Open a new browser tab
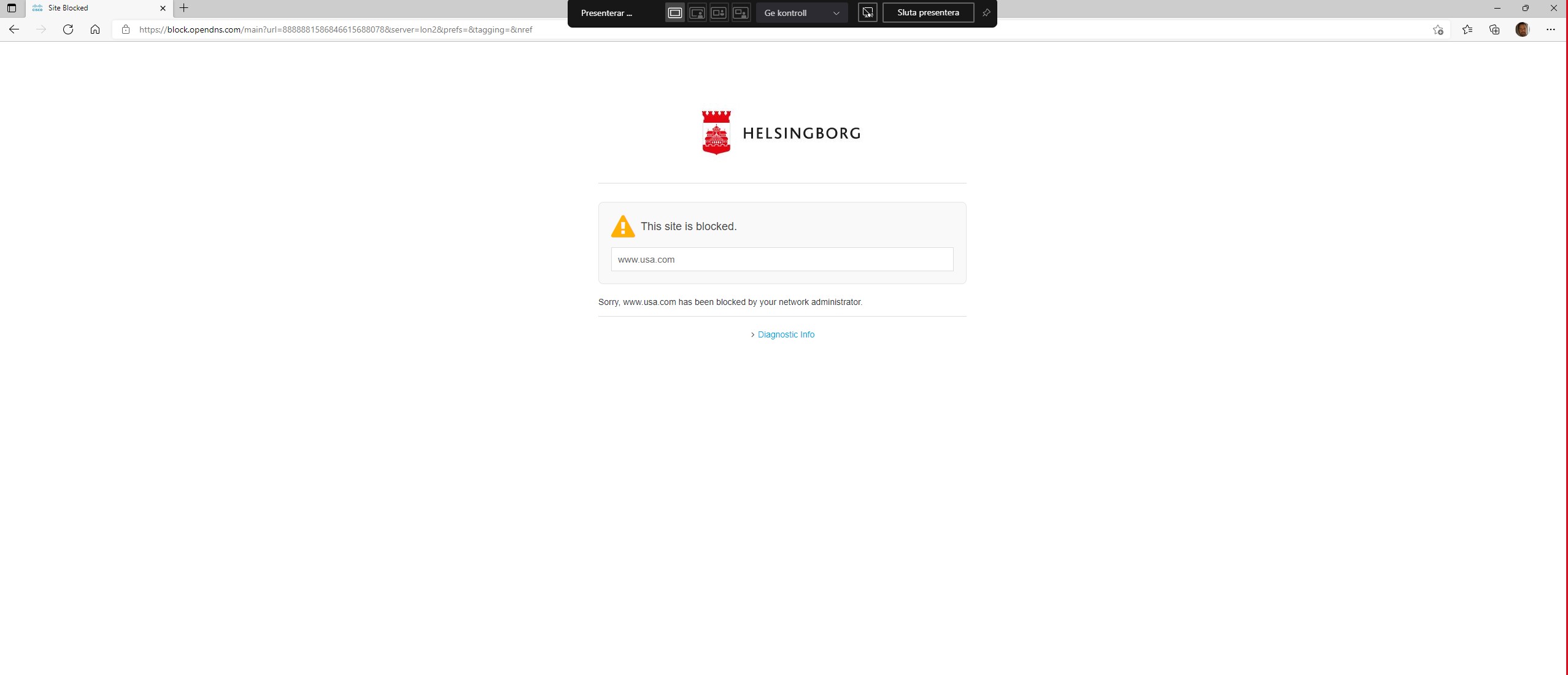Image resolution: width=1568 pixels, height=675 pixels. [183, 8]
